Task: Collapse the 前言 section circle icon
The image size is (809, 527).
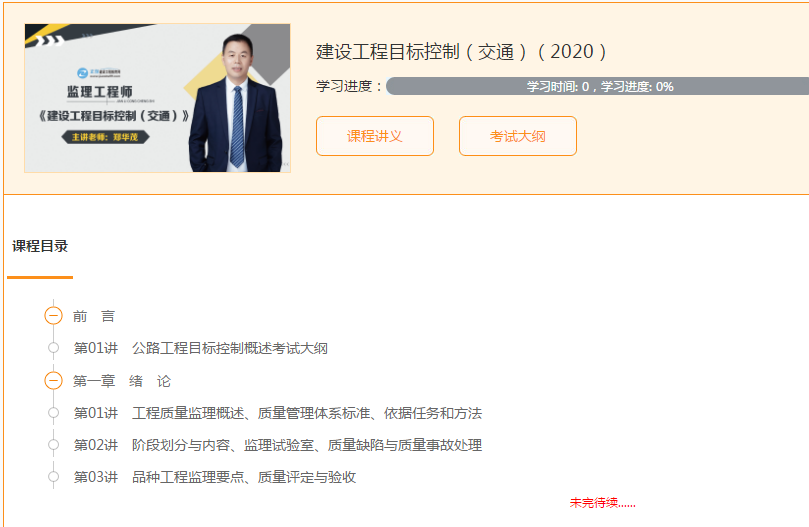Action: 53,315
